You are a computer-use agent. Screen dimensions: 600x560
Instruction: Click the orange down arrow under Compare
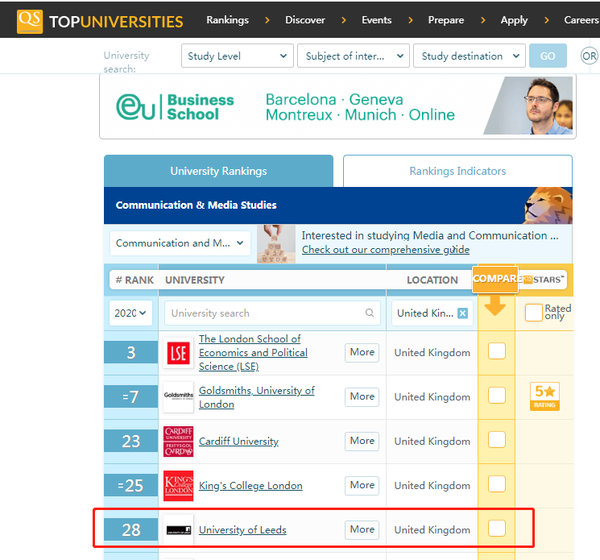(x=495, y=305)
